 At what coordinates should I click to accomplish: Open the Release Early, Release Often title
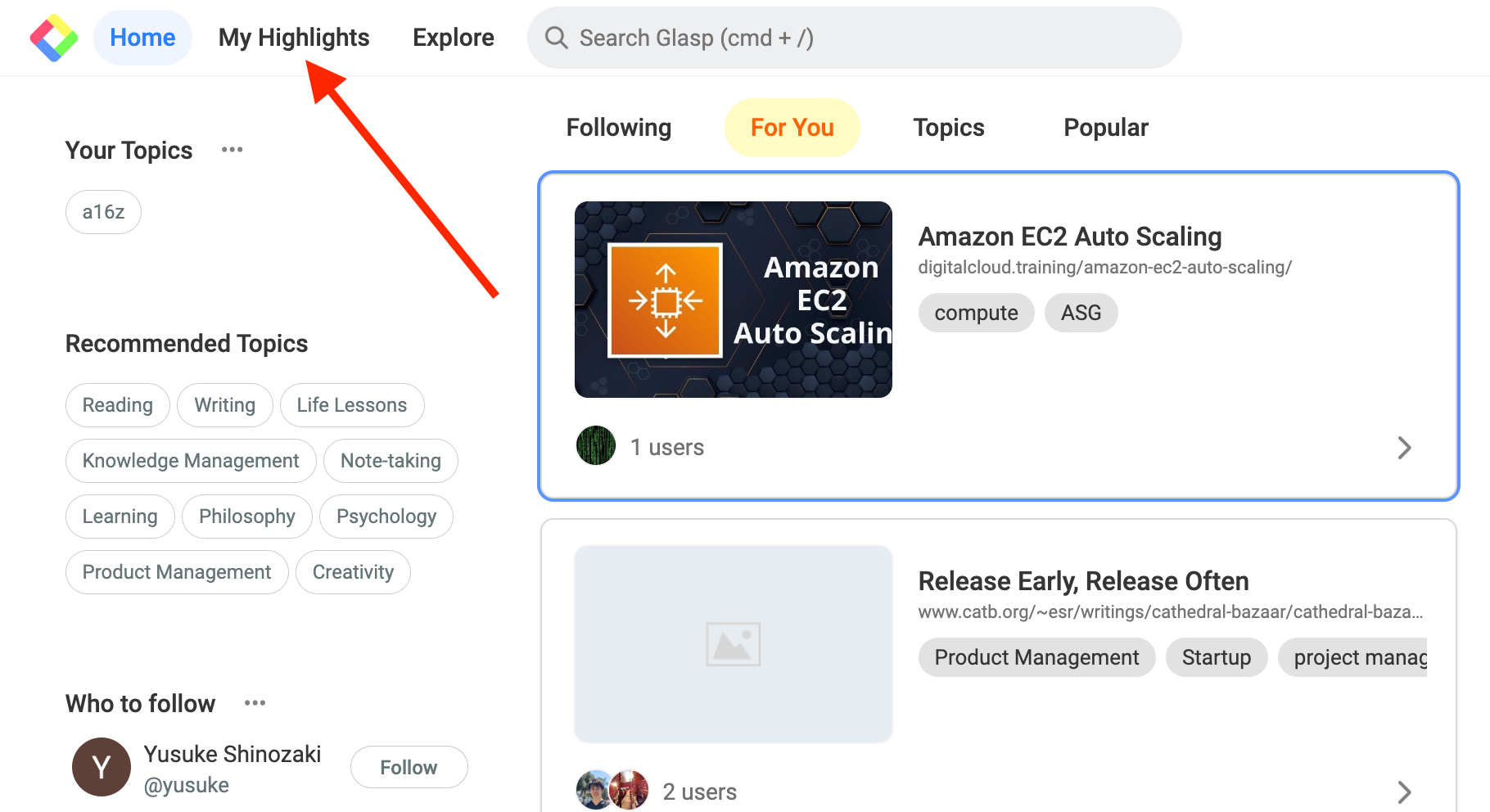pyautogui.click(x=1083, y=581)
